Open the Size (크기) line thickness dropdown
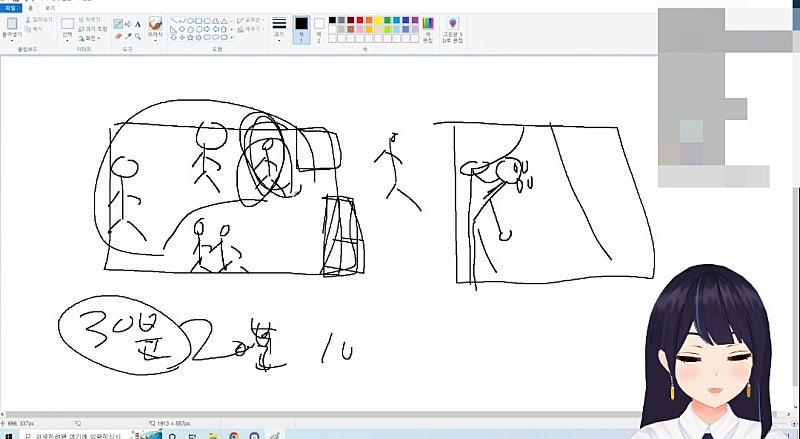This screenshot has width=800, height=439. 279,30
